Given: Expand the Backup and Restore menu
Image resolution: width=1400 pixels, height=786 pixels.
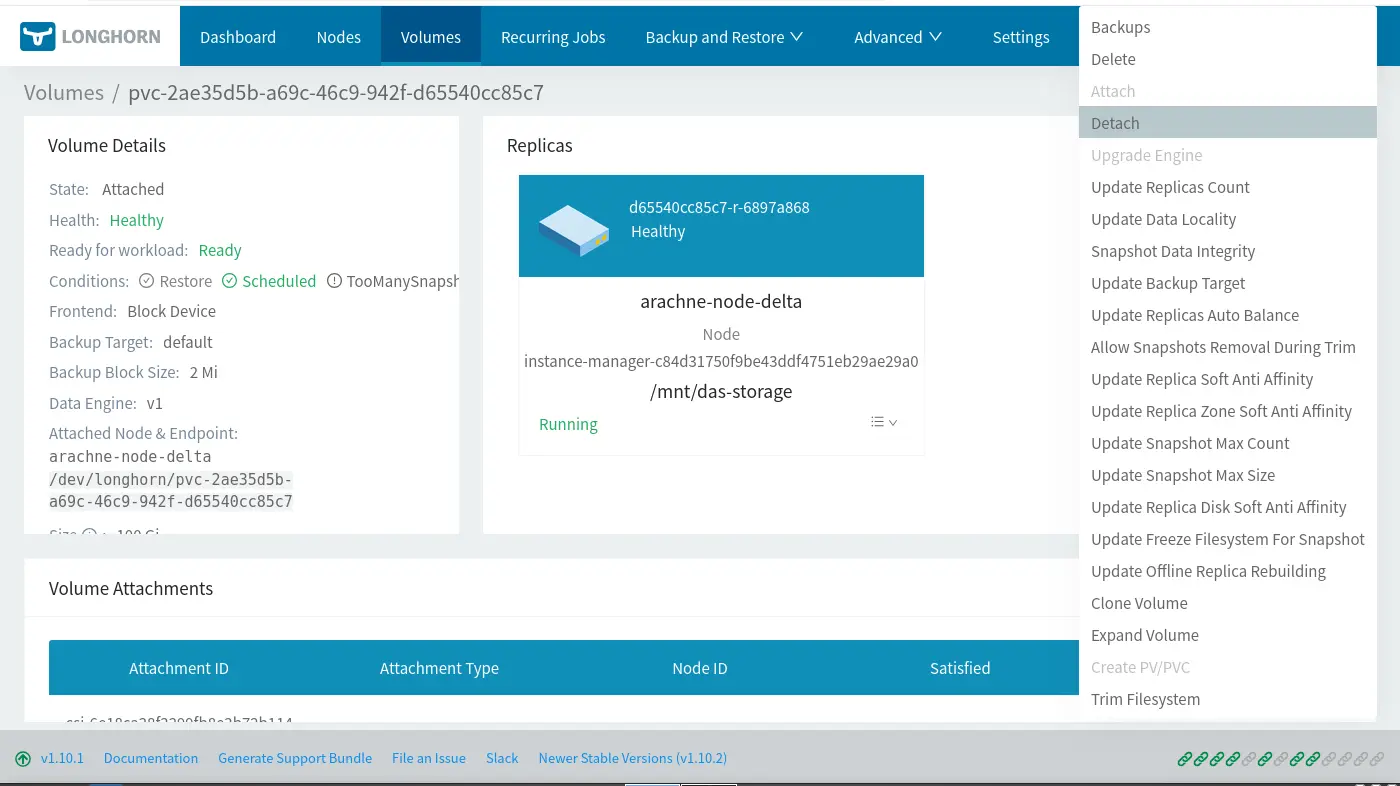Looking at the screenshot, I should click(x=724, y=37).
